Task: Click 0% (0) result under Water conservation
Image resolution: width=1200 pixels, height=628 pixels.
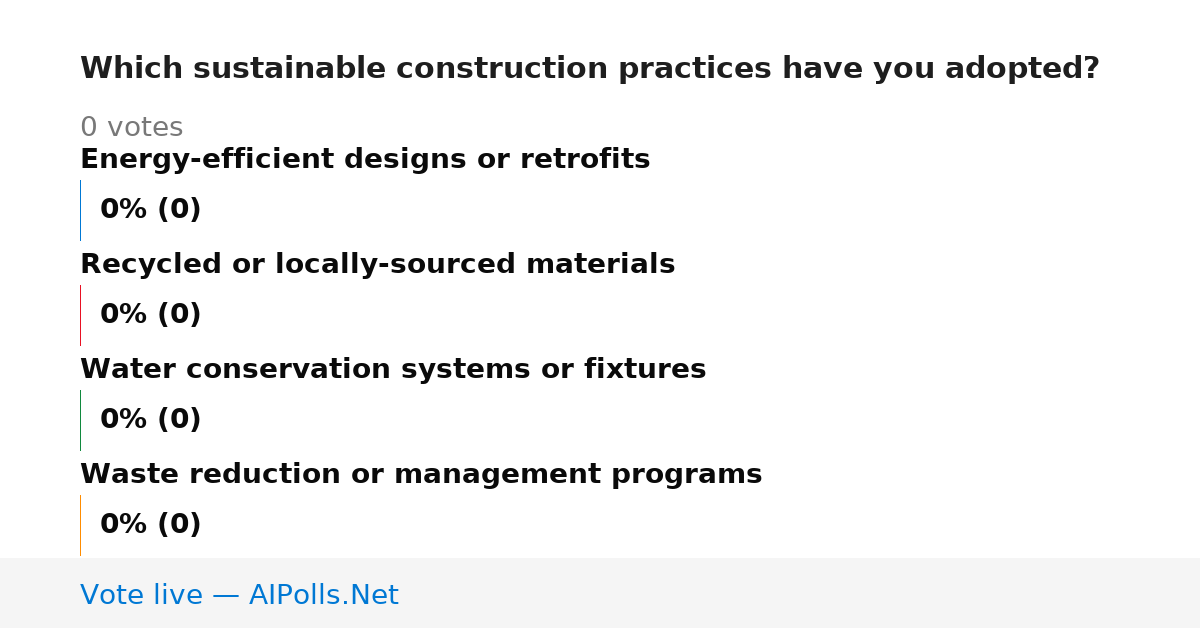Action: pos(151,420)
